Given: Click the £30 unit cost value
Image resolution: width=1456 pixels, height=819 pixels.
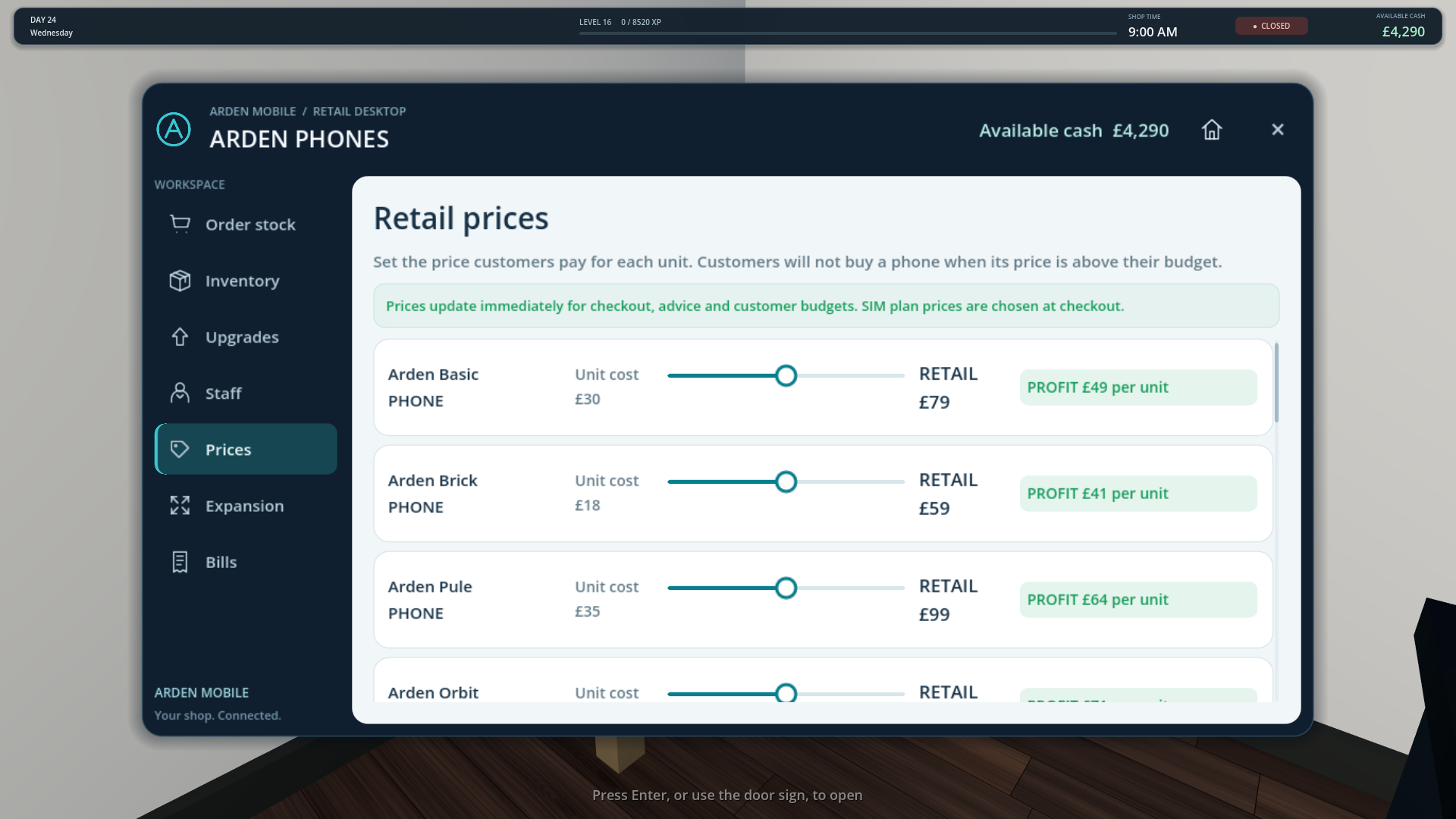Looking at the screenshot, I should pyautogui.click(x=588, y=399).
